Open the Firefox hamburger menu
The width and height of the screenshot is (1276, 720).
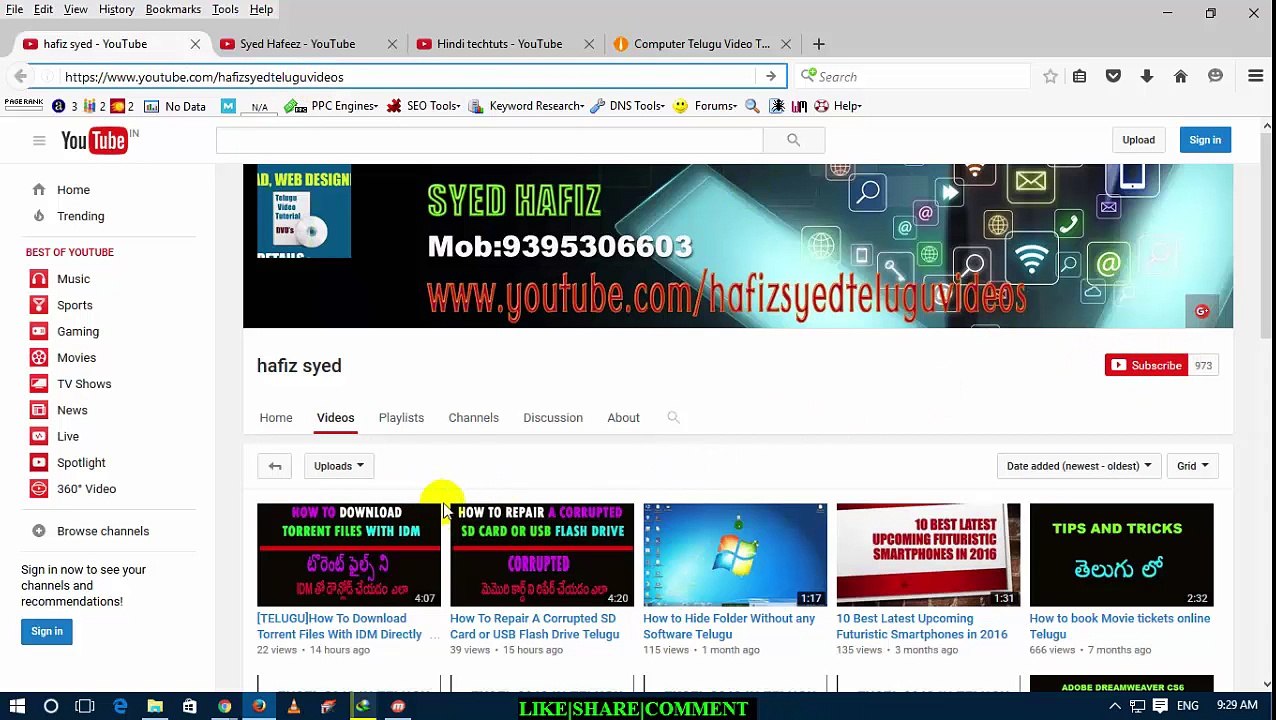click(x=1255, y=77)
